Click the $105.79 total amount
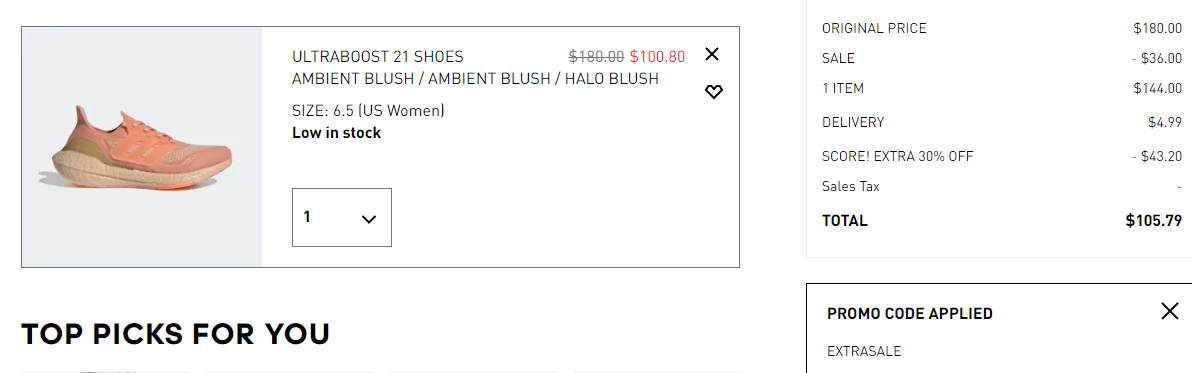Screen dimensions: 1192x373 (1153, 221)
